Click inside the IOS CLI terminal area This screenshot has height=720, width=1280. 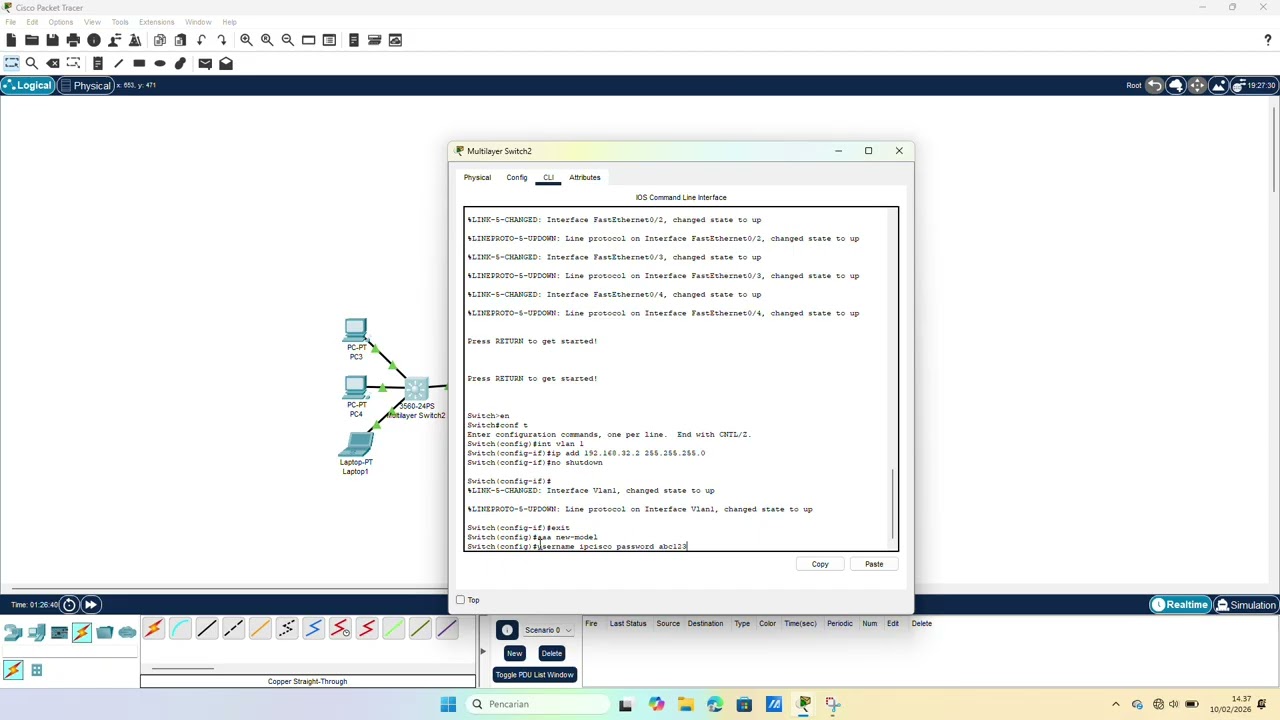click(678, 379)
